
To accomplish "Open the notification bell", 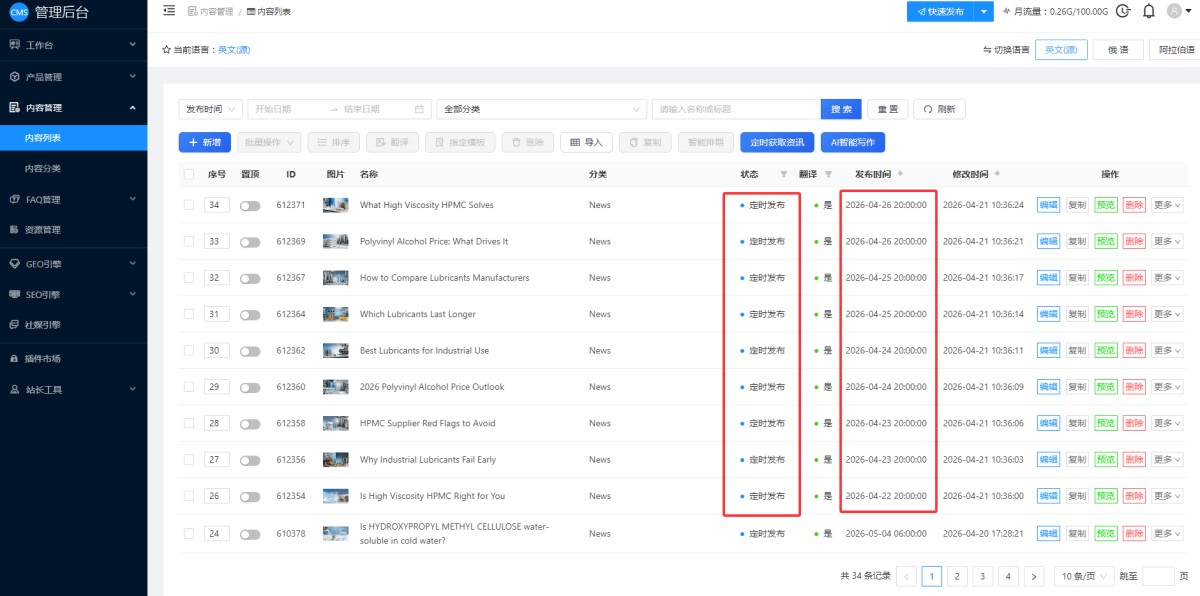I will point(1148,11).
